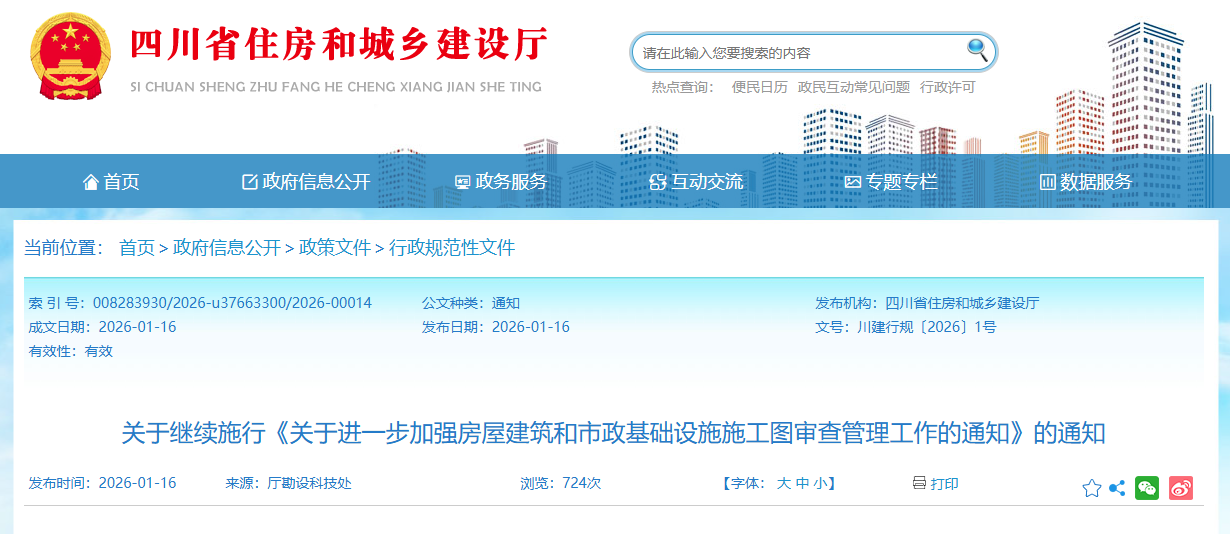Go to 政务服务 navigation menu
This screenshot has height=534, width=1230.
coord(501,182)
